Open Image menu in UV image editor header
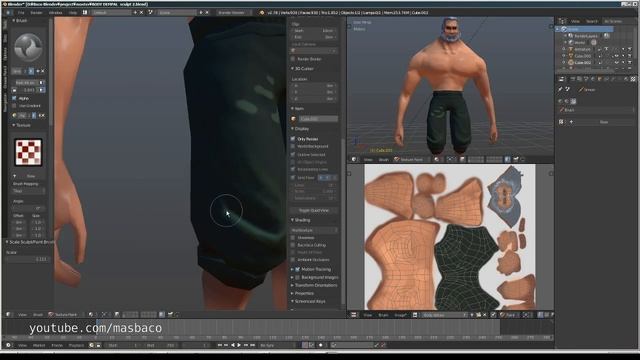 (x=400, y=315)
